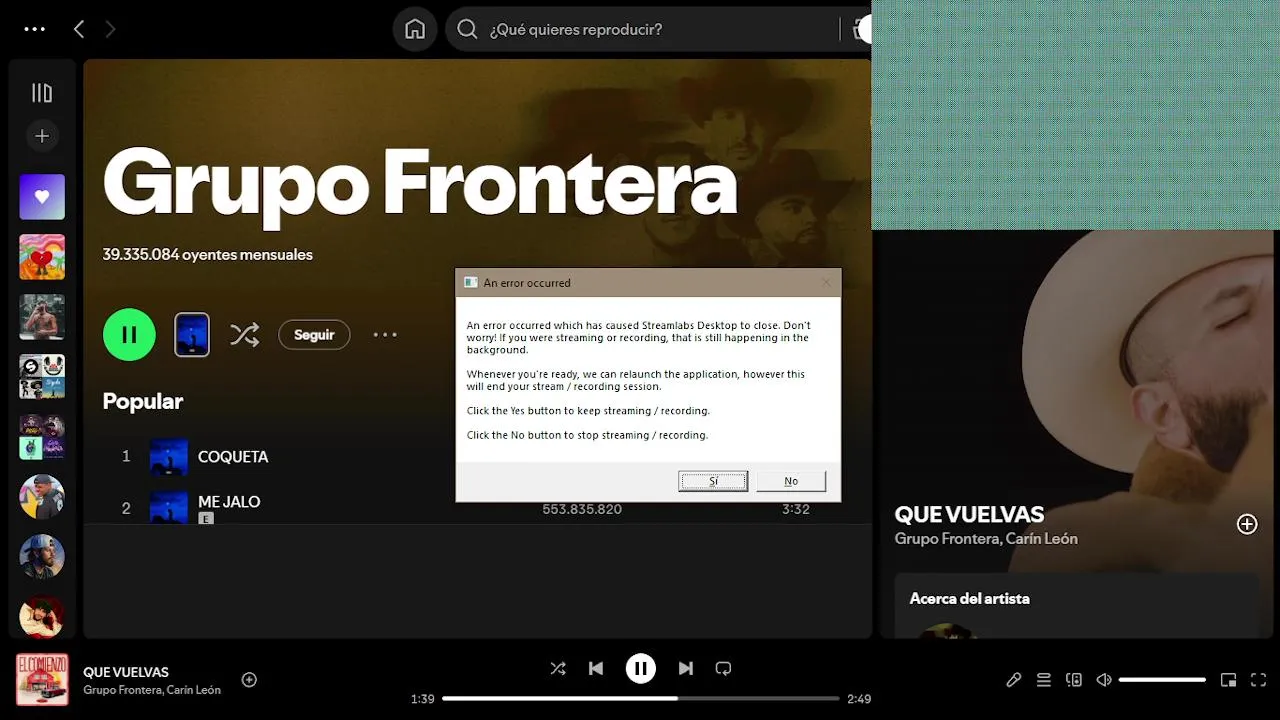Open El Comienzo now-playing cover art
This screenshot has height=720, width=1280.
(x=42, y=680)
